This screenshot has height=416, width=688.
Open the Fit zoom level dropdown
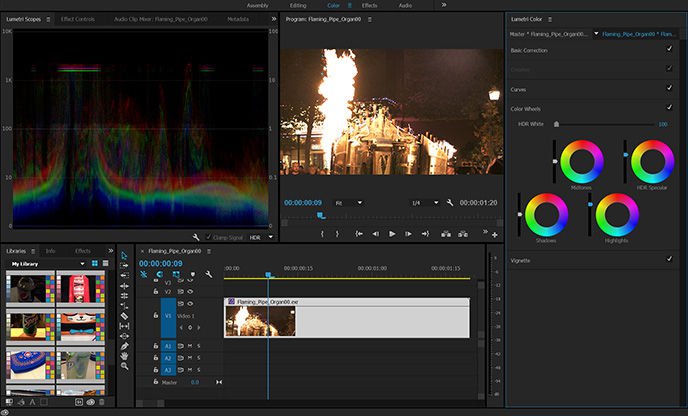(x=348, y=202)
